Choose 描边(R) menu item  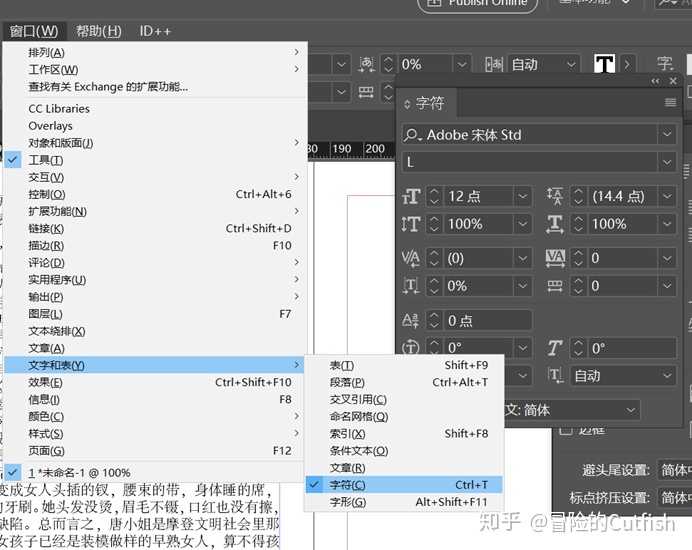(154, 245)
